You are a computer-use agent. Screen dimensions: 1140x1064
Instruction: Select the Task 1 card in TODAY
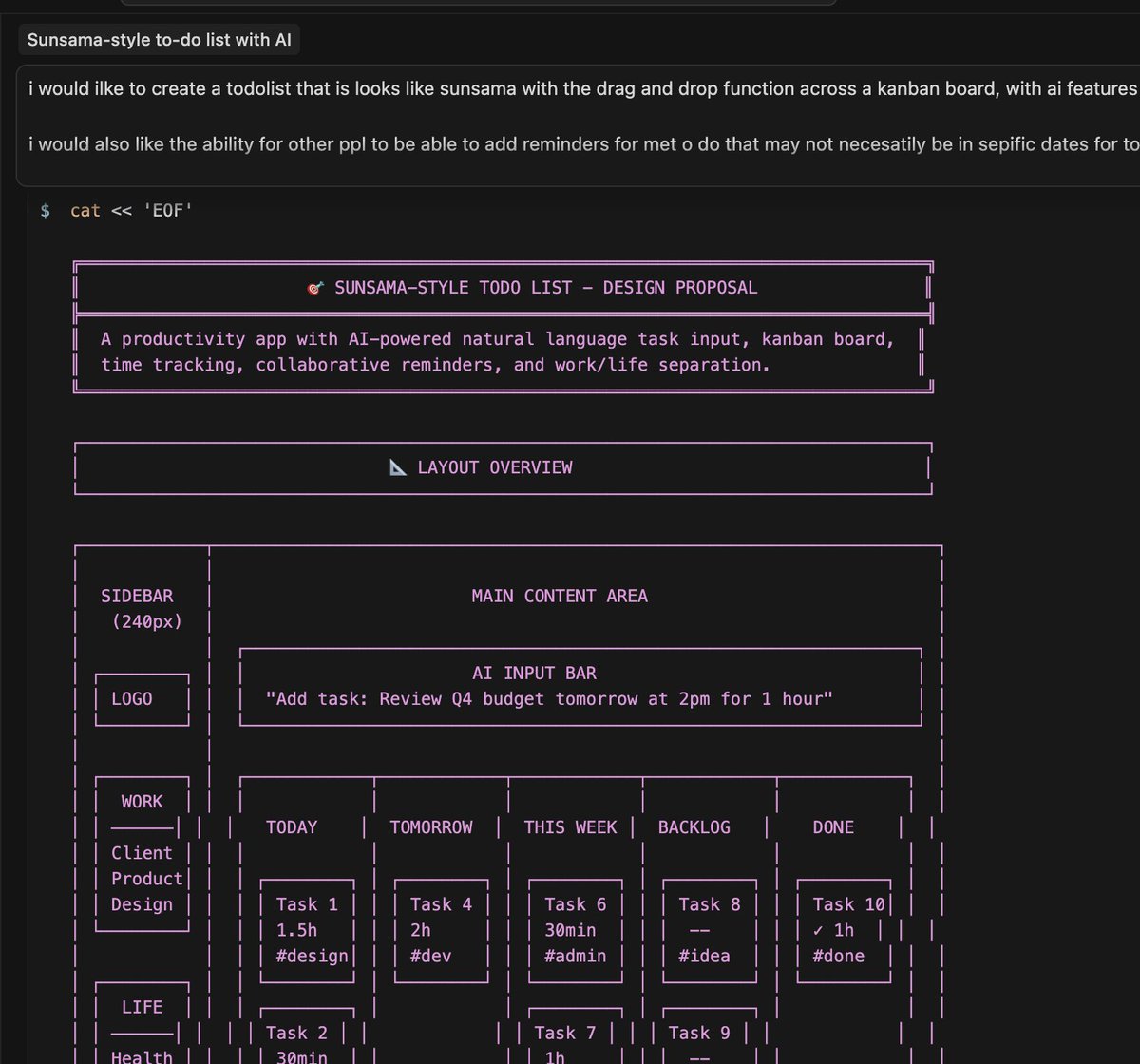point(306,903)
